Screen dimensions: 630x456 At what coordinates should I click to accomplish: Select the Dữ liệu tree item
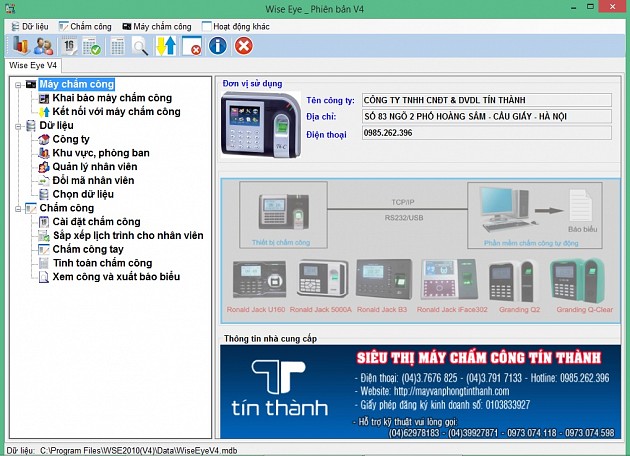coord(56,125)
